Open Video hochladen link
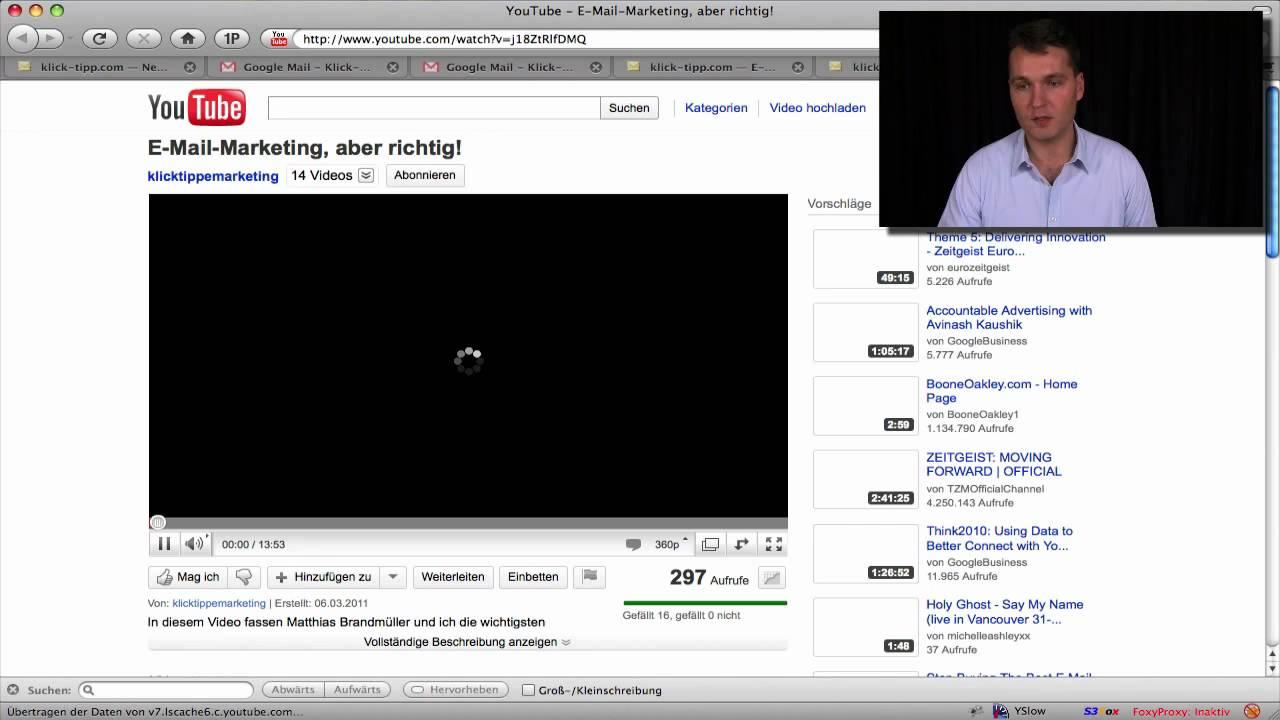The height and width of the screenshot is (720, 1280). pos(817,108)
